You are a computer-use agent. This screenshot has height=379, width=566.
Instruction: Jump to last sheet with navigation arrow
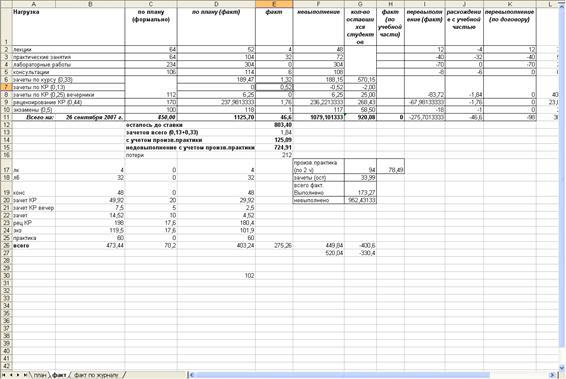(25, 375)
